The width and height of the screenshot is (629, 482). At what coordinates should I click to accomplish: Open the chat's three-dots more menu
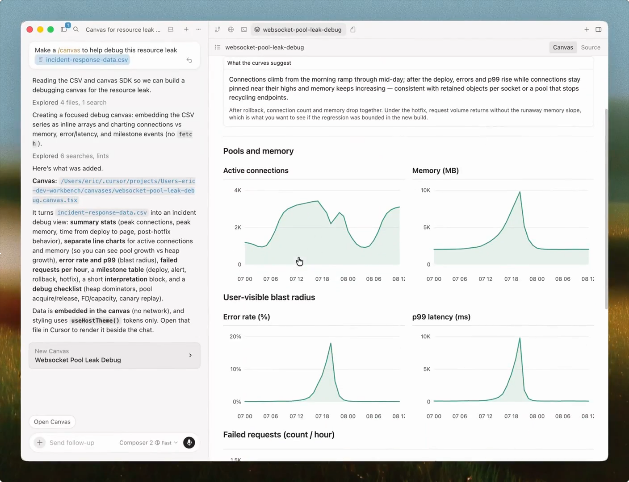coord(199,29)
